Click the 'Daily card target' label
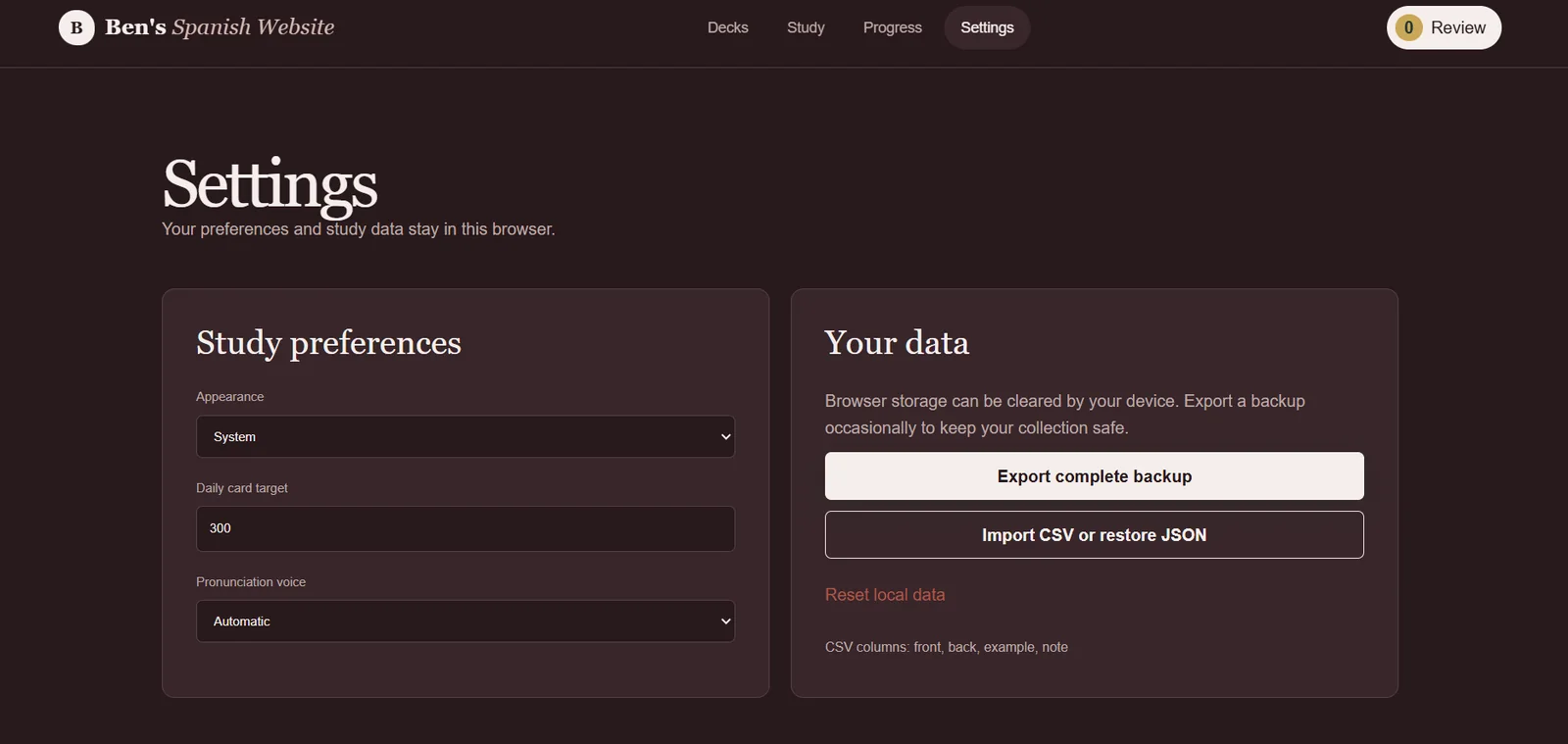The width and height of the screenshot is (1568, 744). (x=242, y=488)
